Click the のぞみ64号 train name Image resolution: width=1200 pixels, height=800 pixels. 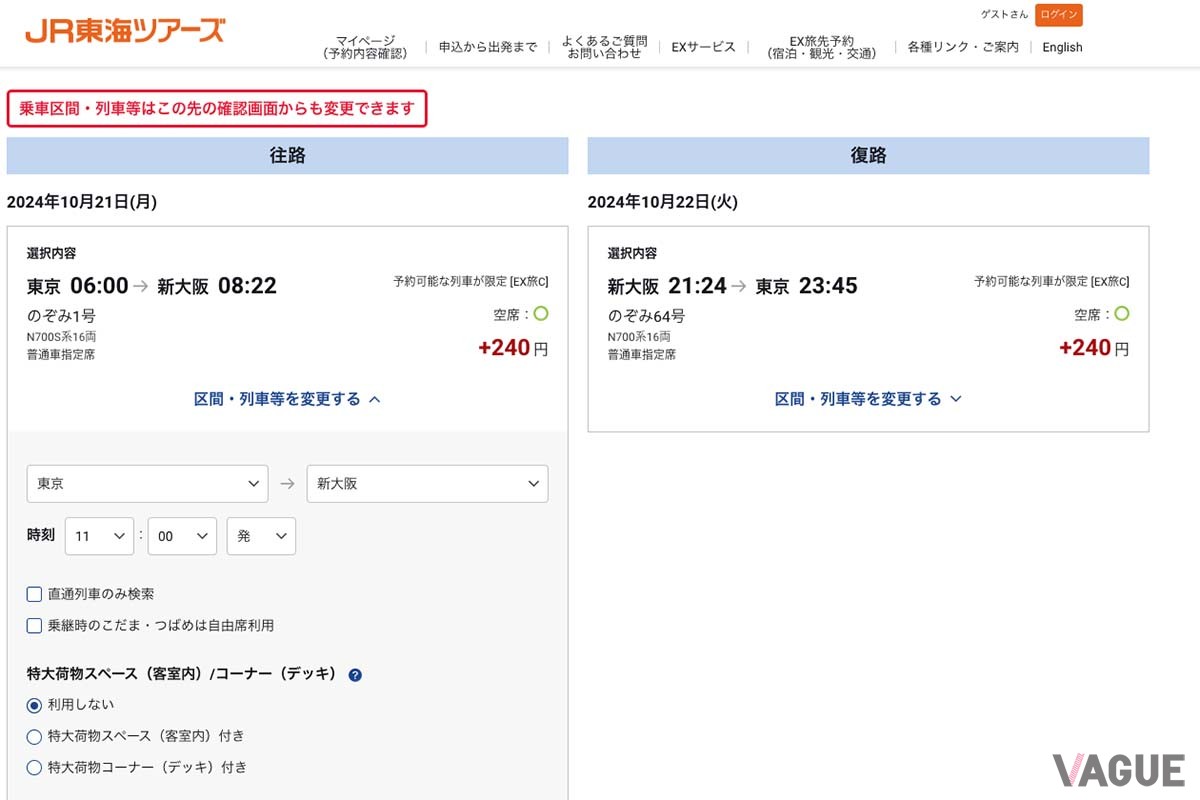pos(646,316)
